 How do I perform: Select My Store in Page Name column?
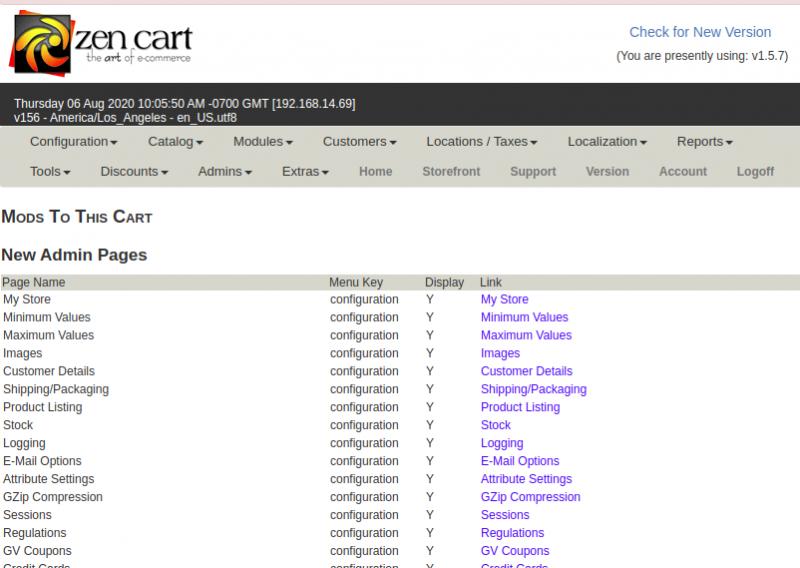[x=27, y=299]
